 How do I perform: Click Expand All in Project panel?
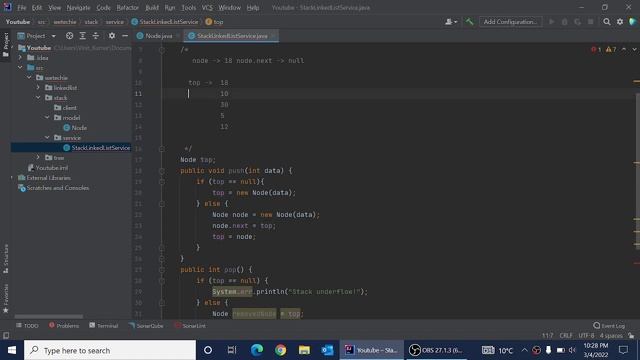pos(82,36)
